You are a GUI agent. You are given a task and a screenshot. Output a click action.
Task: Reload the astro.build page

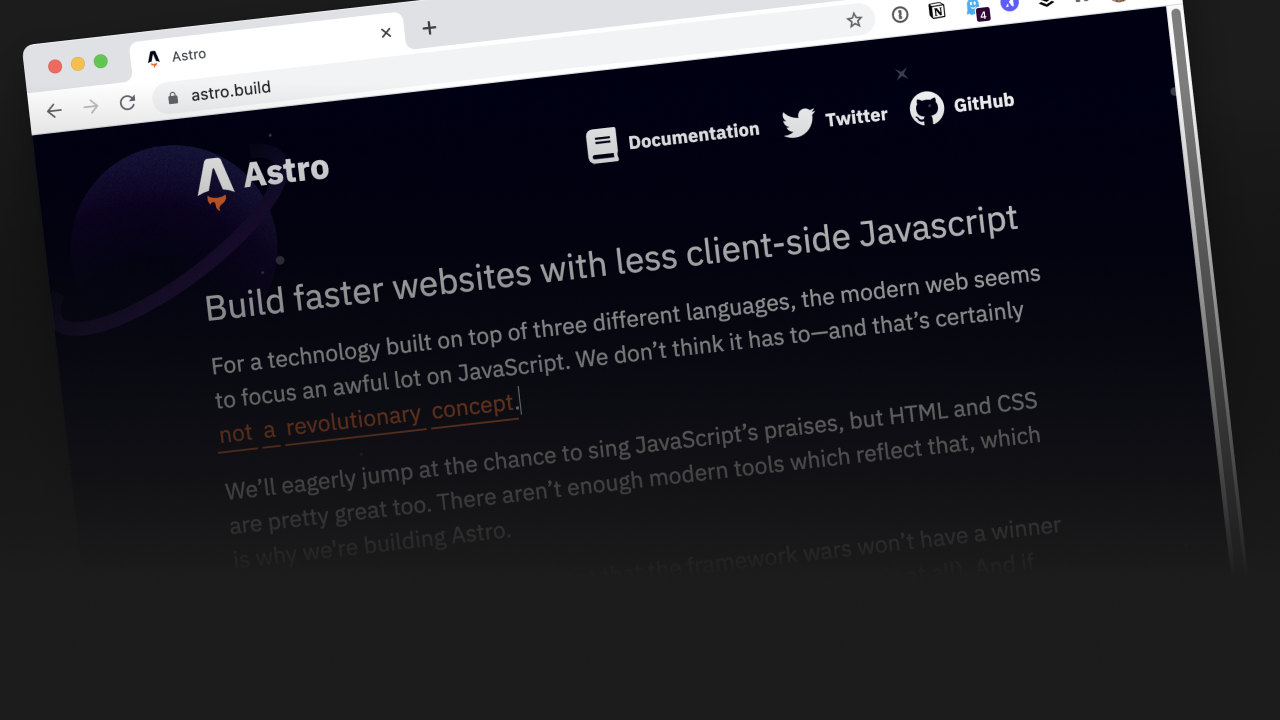pyautogui.click(x=127, y=102)
